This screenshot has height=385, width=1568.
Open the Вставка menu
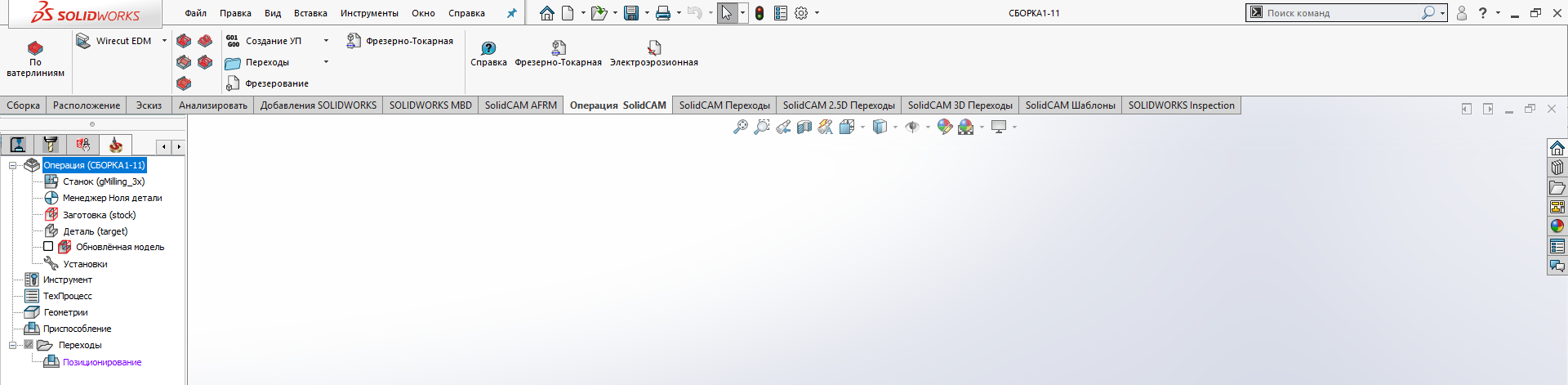click(310, 13)
